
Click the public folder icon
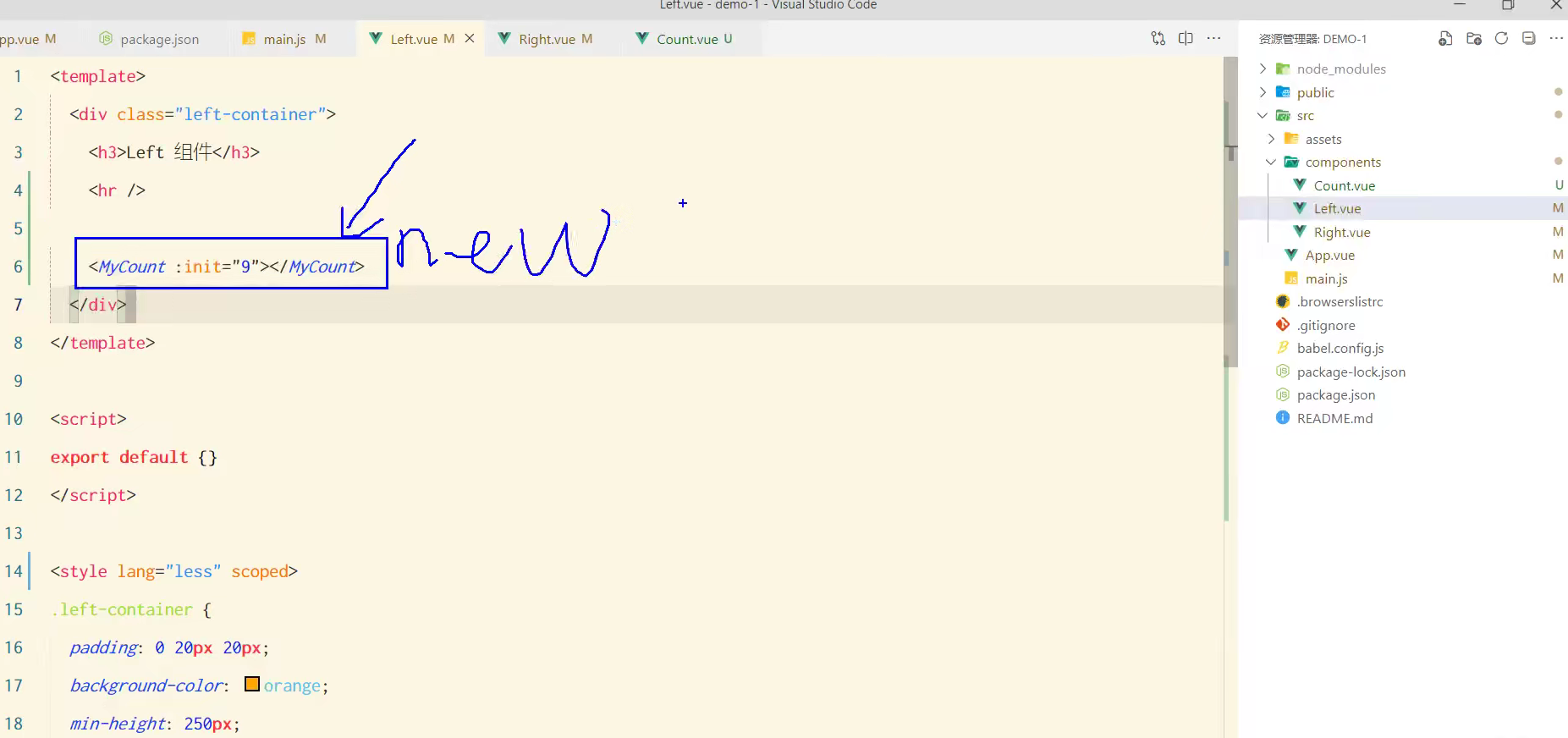pyautogui.click(x=1283, y=92)
